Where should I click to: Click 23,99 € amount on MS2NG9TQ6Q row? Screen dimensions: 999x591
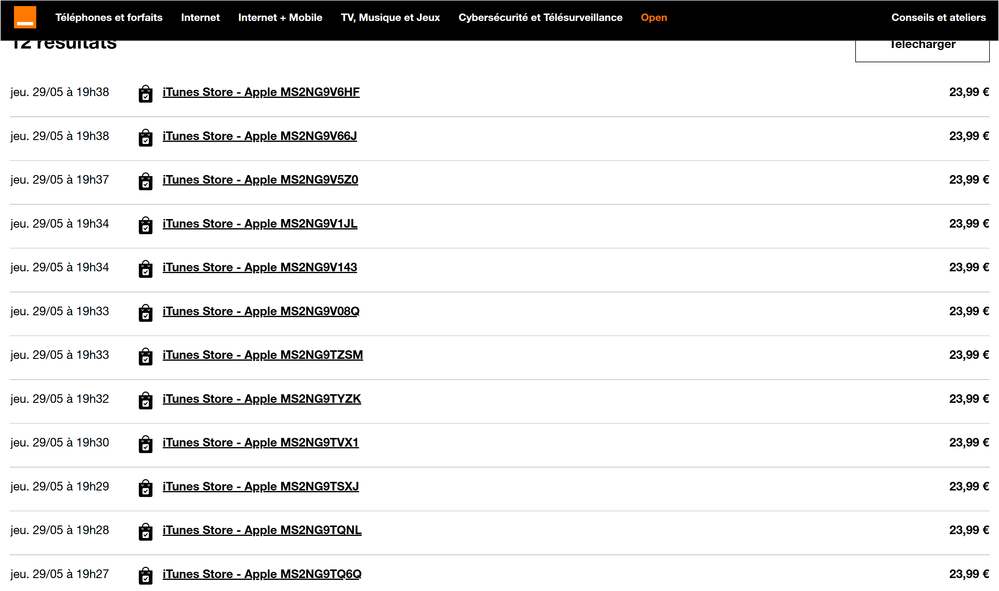969,574
